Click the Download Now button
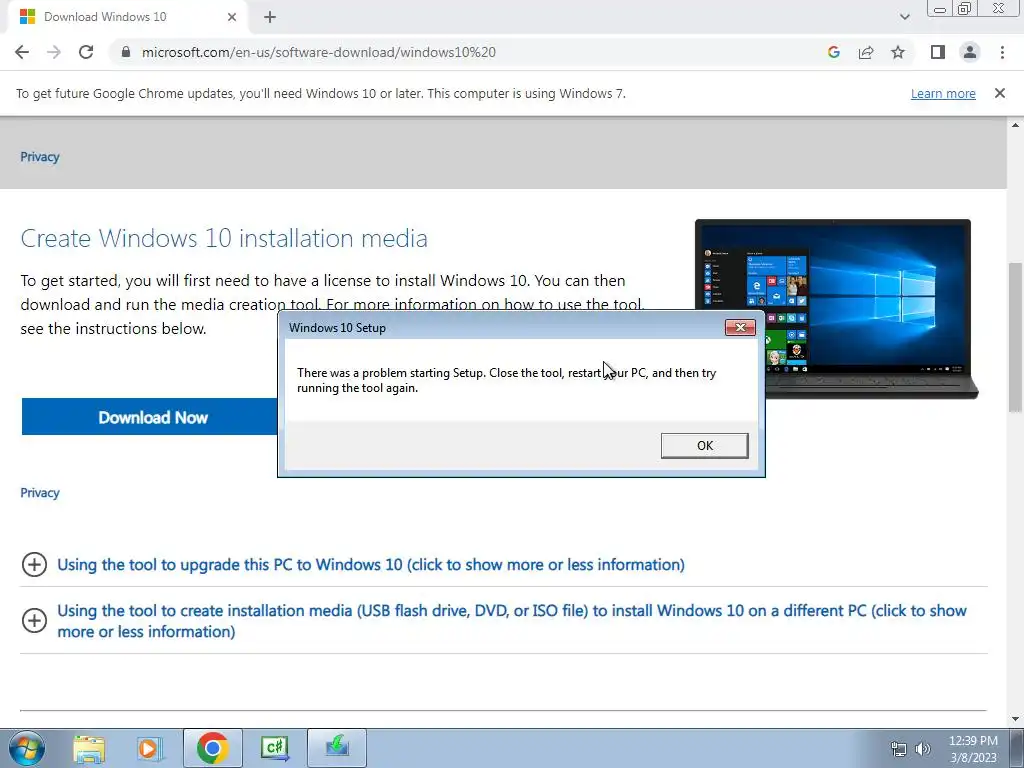Viewport: 1024px width, 768px height. point(152,417)
